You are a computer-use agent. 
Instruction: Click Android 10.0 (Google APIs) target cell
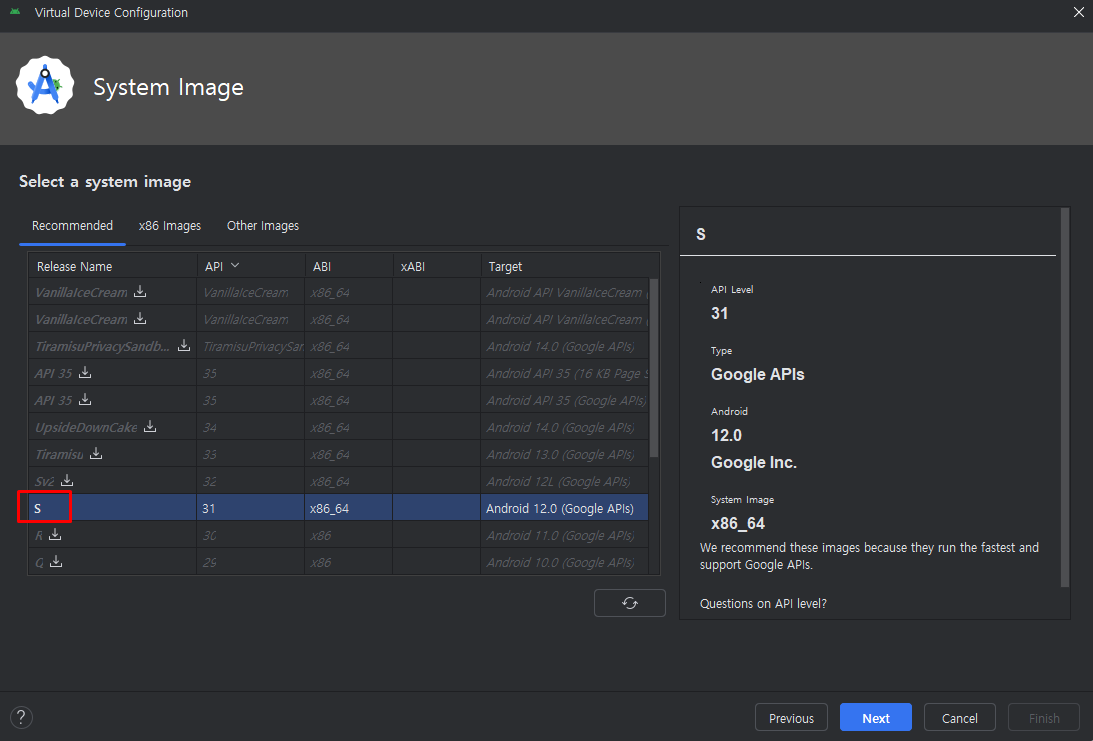pos(565,562)
